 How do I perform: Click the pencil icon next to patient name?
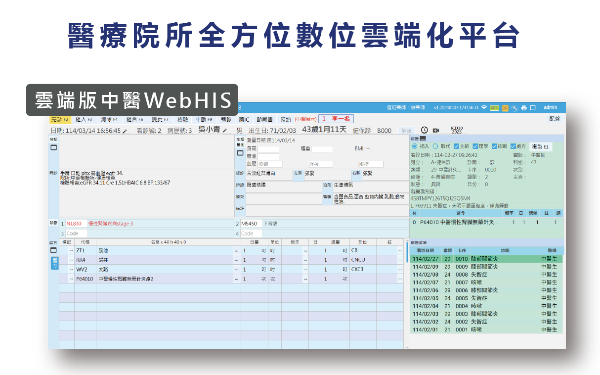pyautogui.click(x=225, y=131)
